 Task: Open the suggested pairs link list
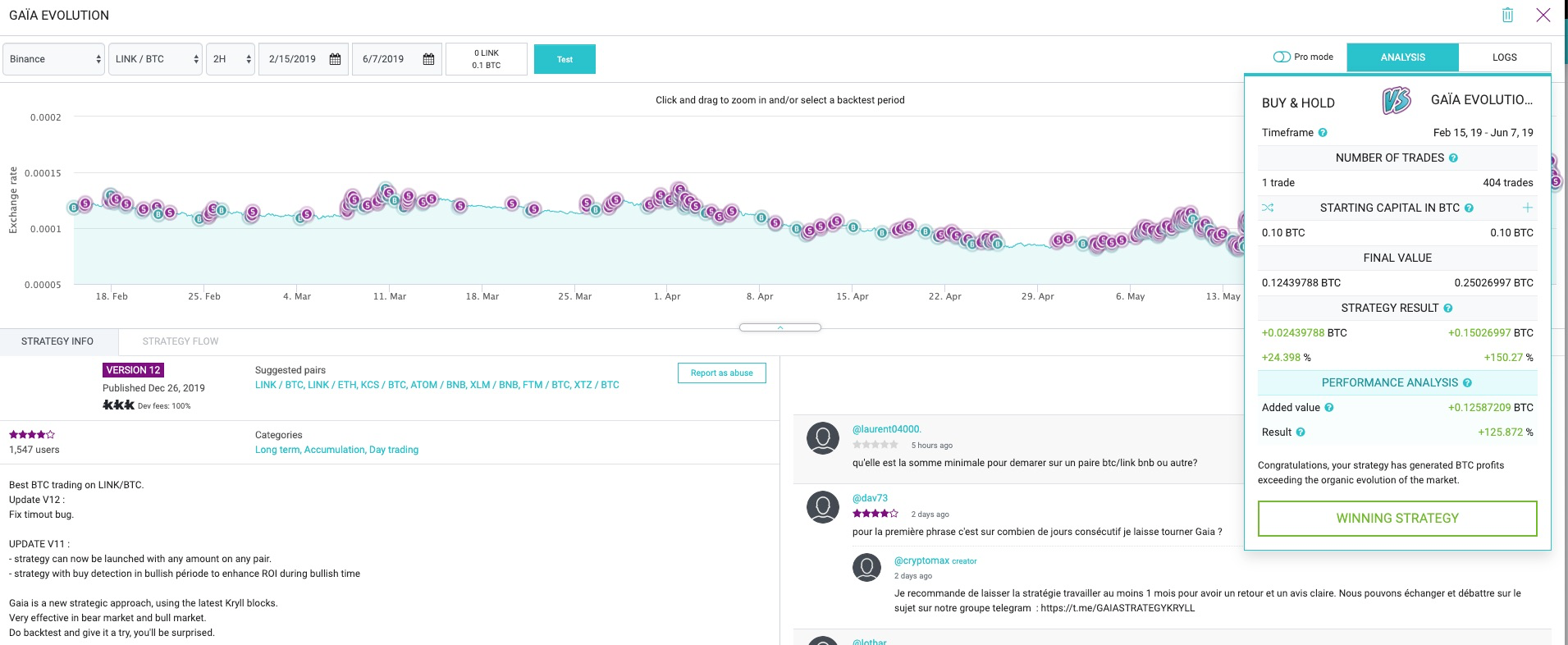437,385
